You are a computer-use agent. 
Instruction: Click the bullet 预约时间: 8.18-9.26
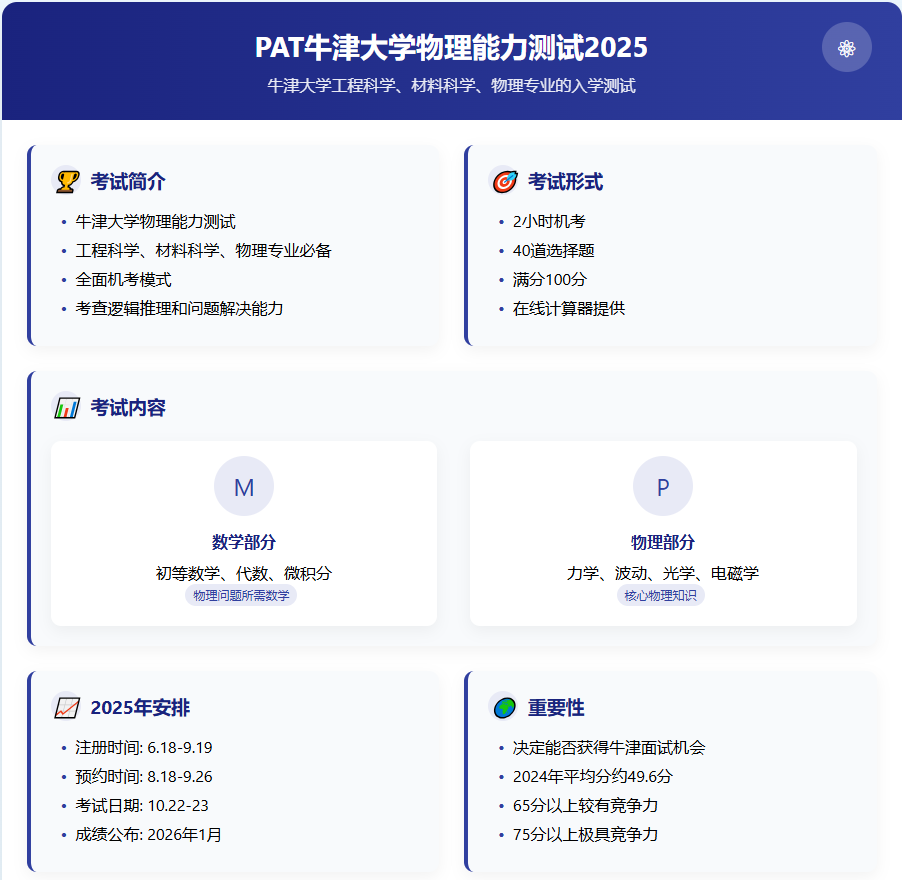[144, 776]
